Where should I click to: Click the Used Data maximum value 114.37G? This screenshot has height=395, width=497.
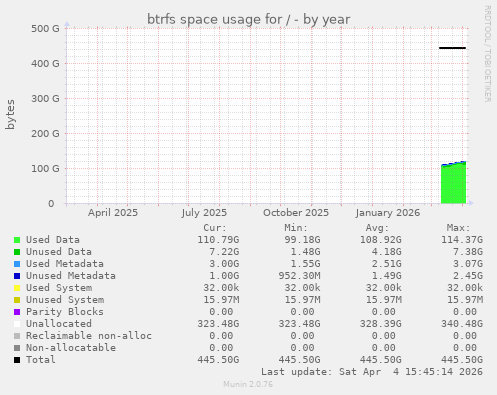pos(462,240)
